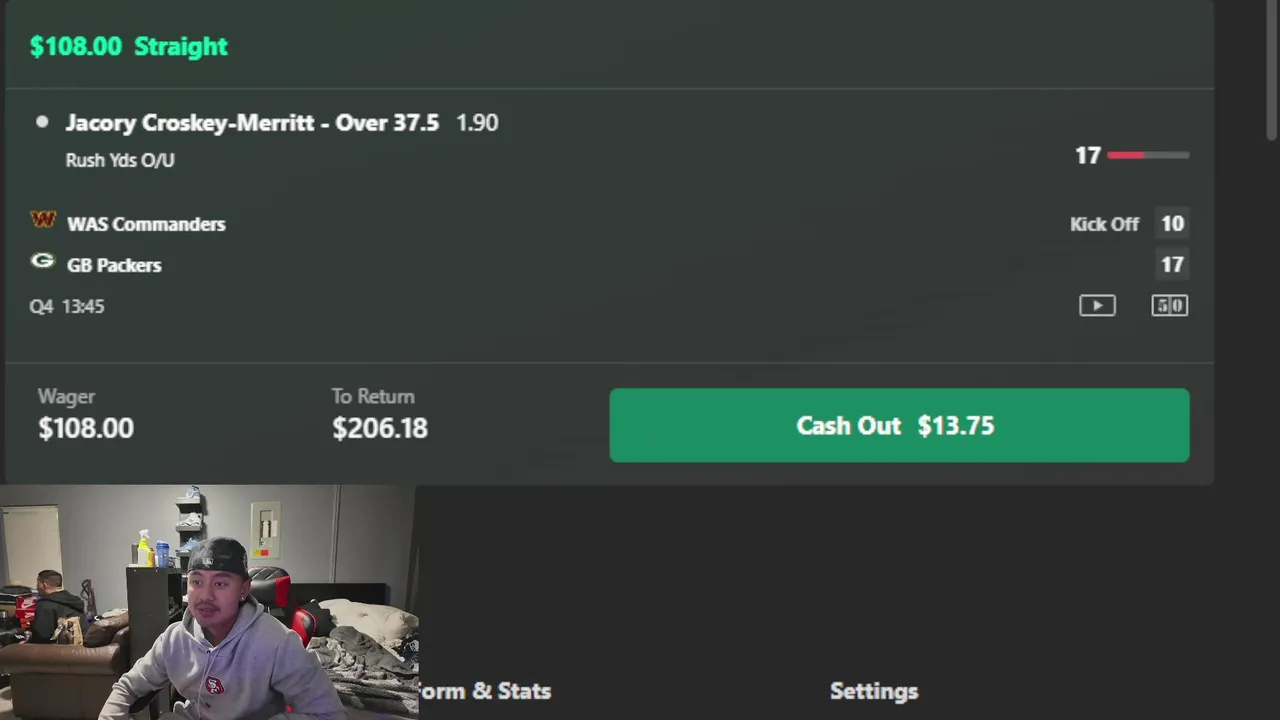Open the scoreboard stats icon
This screenshot has width=1280, height=720.
point(1169,306)
